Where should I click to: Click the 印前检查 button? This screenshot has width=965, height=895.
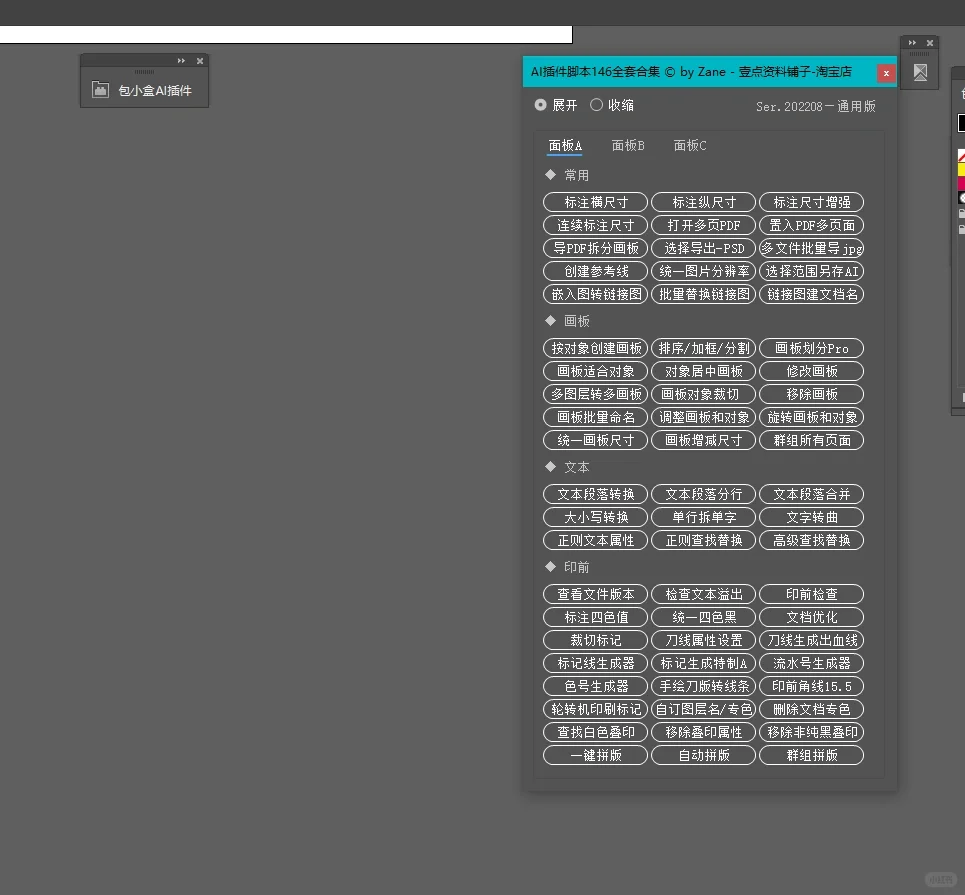(812, 594)
